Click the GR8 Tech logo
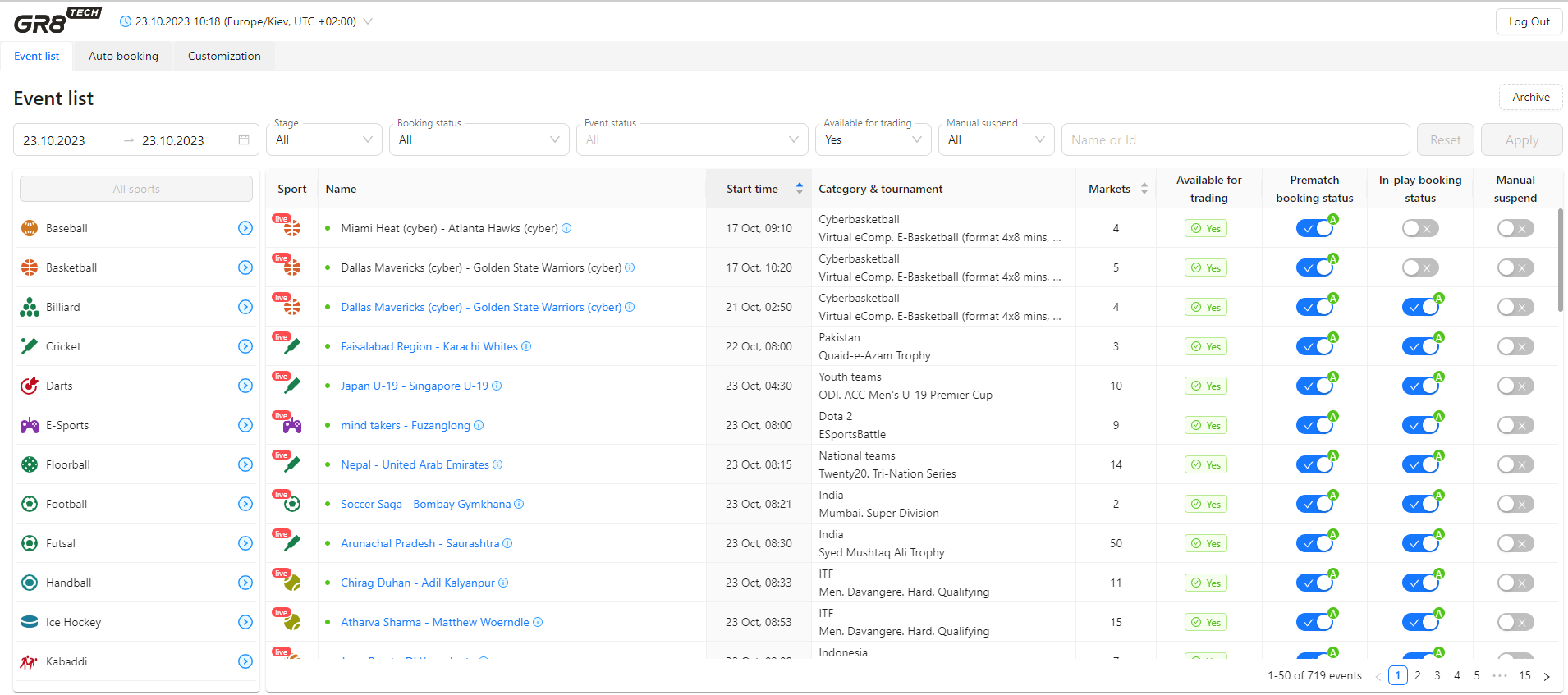This screenshot has height=695, width=1568. pos(57,21)
